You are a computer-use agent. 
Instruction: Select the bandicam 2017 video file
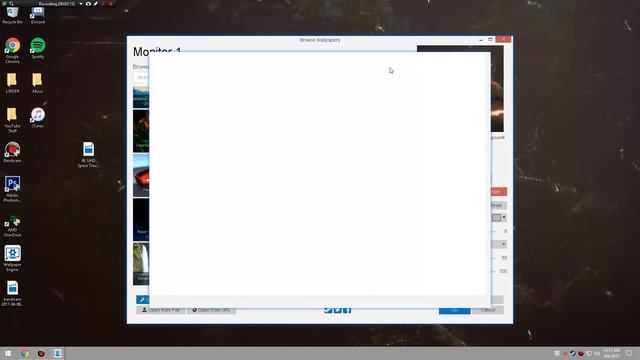(12, 293)
